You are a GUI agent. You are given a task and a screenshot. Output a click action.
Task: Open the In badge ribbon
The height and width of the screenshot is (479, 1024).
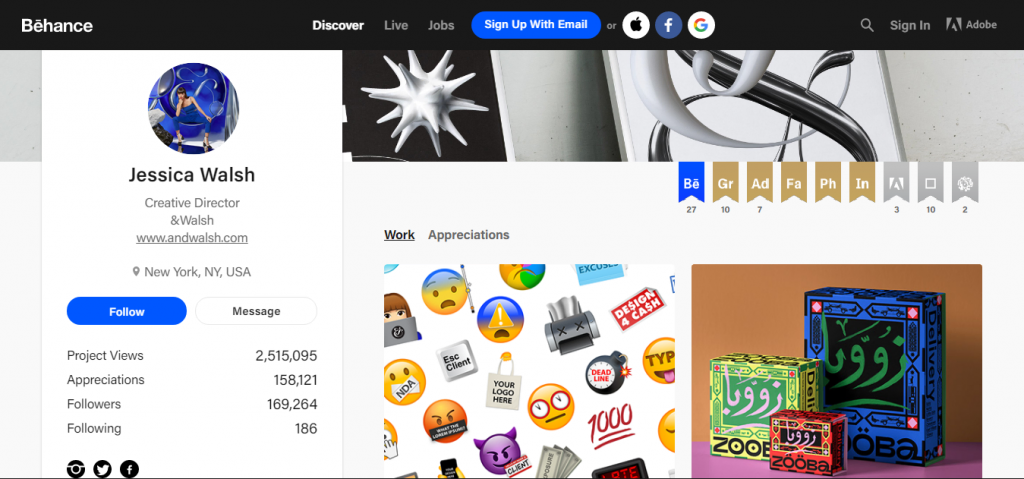point(862,182)
